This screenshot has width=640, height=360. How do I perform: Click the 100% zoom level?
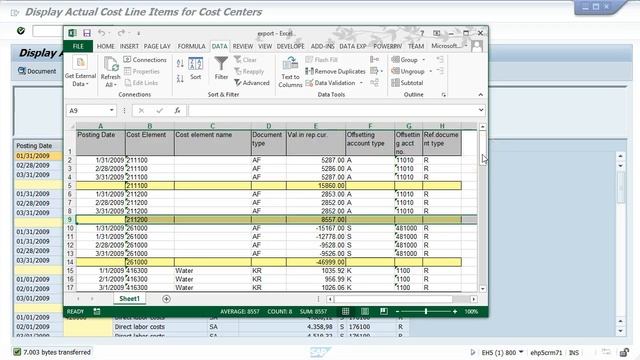point(471,311)
